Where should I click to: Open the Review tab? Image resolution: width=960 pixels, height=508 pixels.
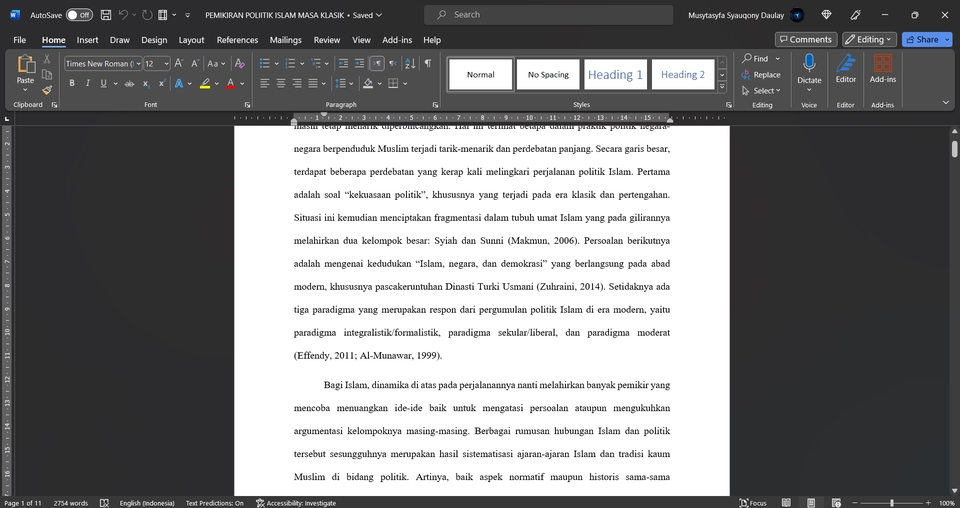pyautogui.click(x=326, y=40)
